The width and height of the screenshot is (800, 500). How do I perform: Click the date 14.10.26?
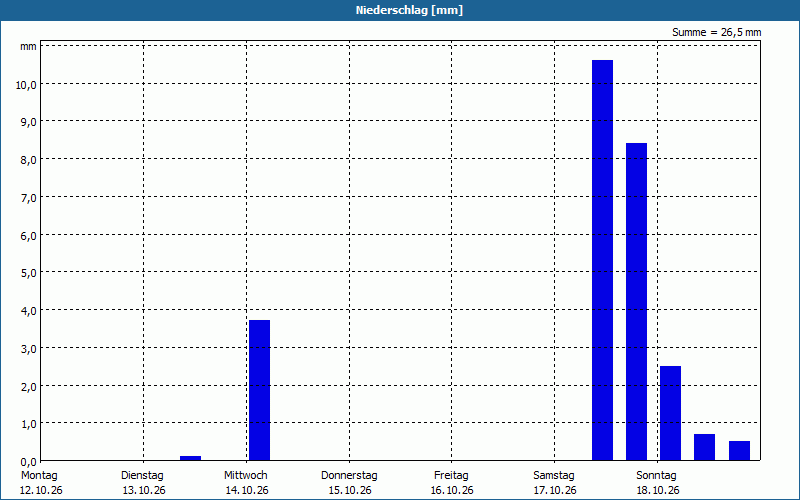247,491
